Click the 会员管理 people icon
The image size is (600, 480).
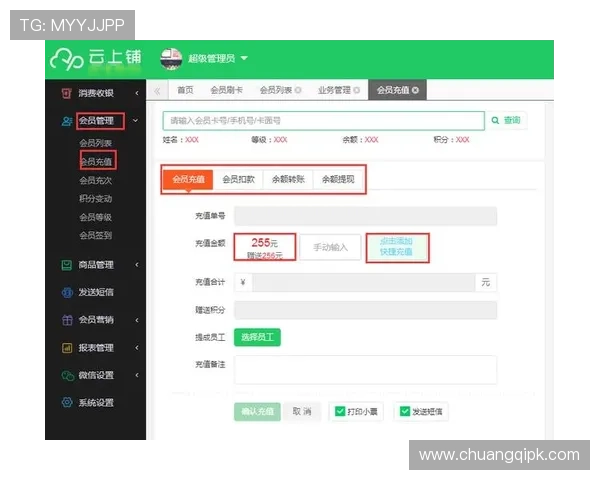67,121
